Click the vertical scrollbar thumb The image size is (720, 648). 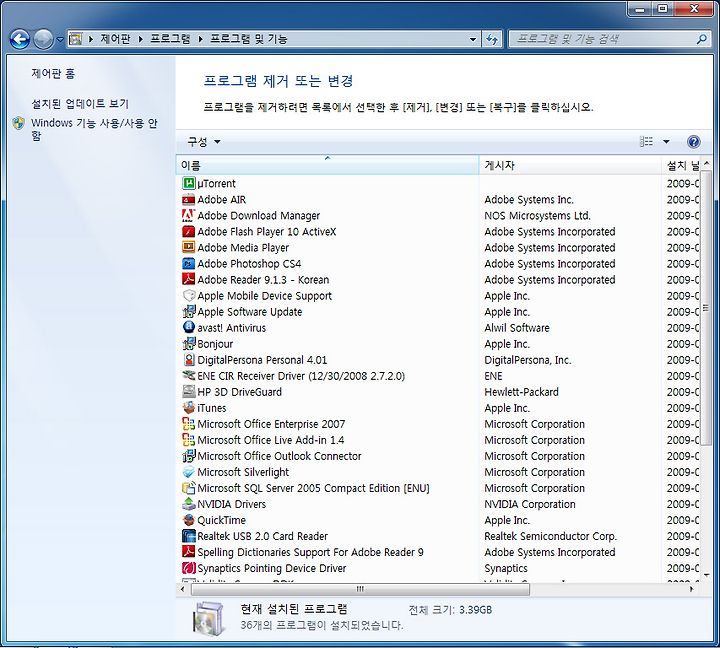tap(706, 308)
